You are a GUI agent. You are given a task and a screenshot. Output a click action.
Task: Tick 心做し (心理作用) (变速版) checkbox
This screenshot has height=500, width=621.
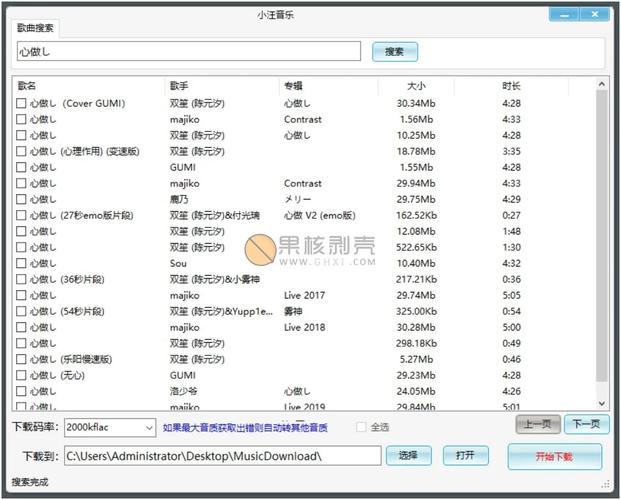tap(21, 151)
